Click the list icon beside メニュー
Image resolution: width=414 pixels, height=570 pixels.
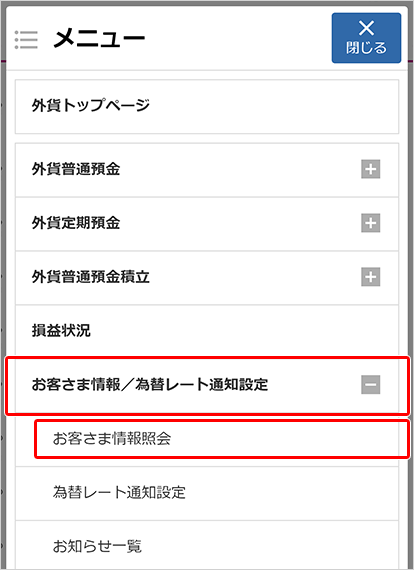(x=26, y=40)
